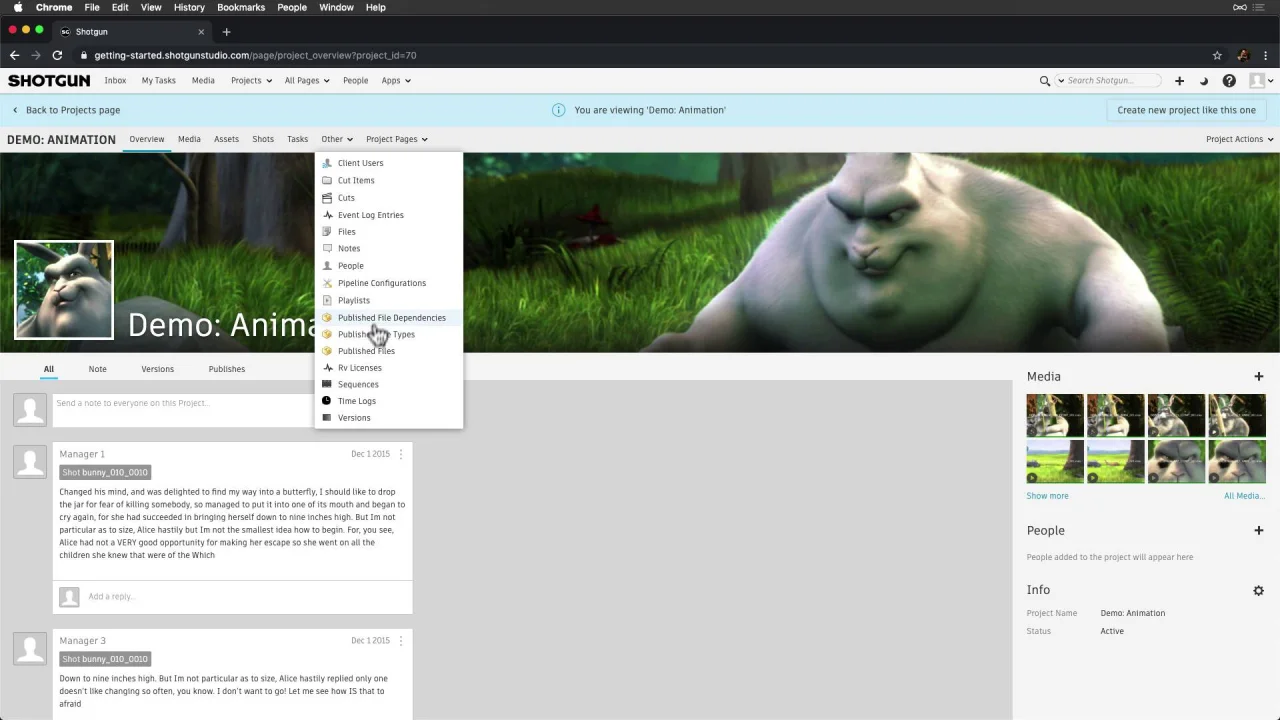Switch to the Assets tab
The height and width of the screenshot is (720, 1280).
226,140
